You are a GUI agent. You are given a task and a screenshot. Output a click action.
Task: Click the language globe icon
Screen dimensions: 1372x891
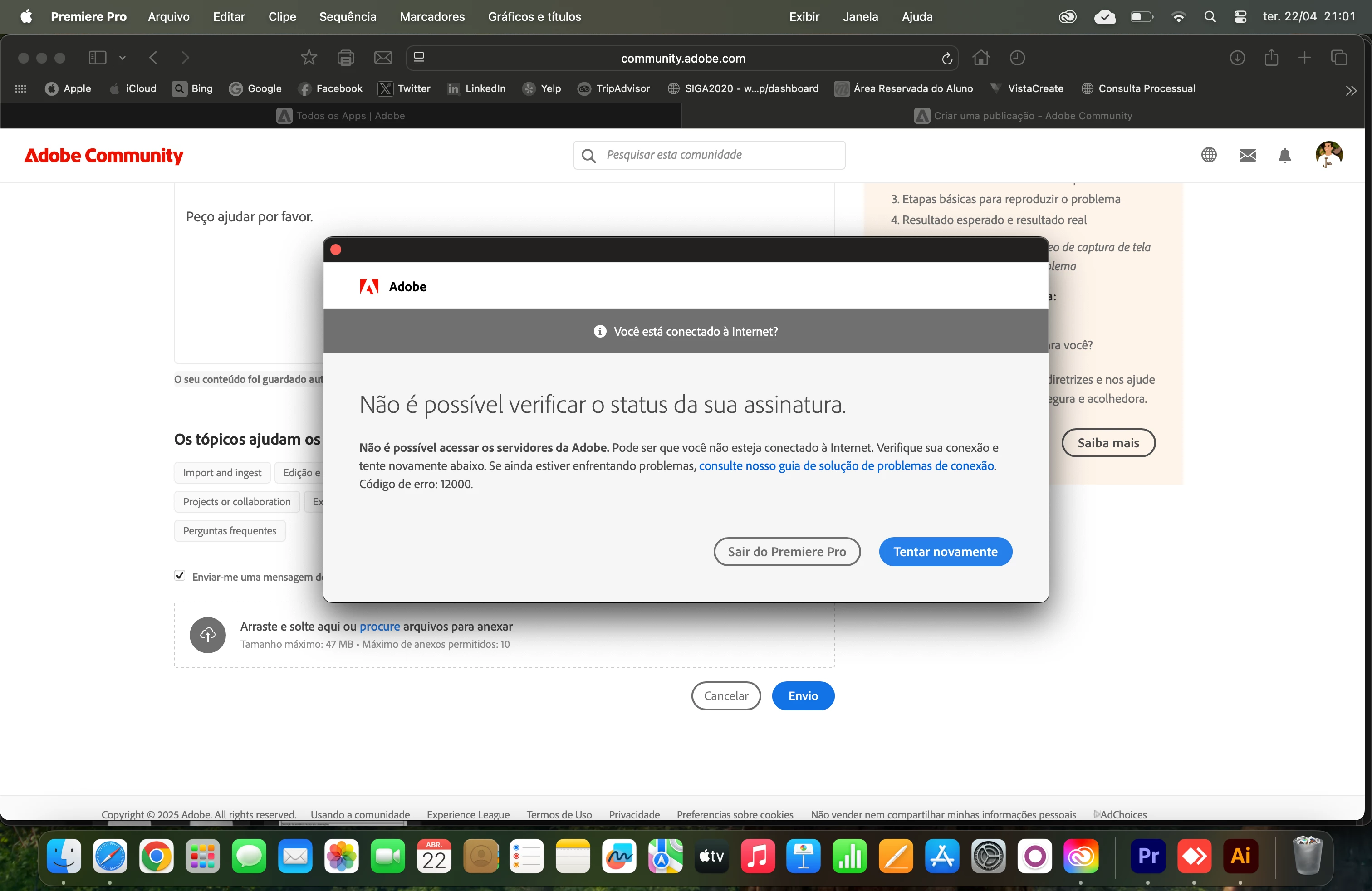point(1209,155)
